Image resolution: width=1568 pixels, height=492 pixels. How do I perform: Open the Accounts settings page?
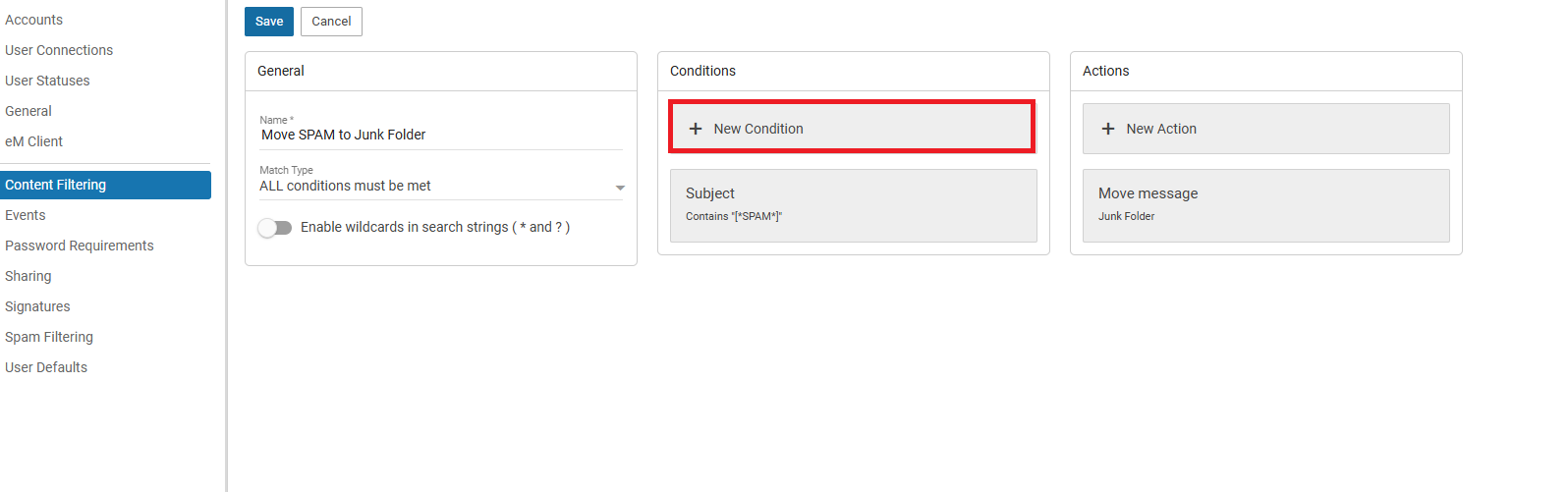[33, 20]
